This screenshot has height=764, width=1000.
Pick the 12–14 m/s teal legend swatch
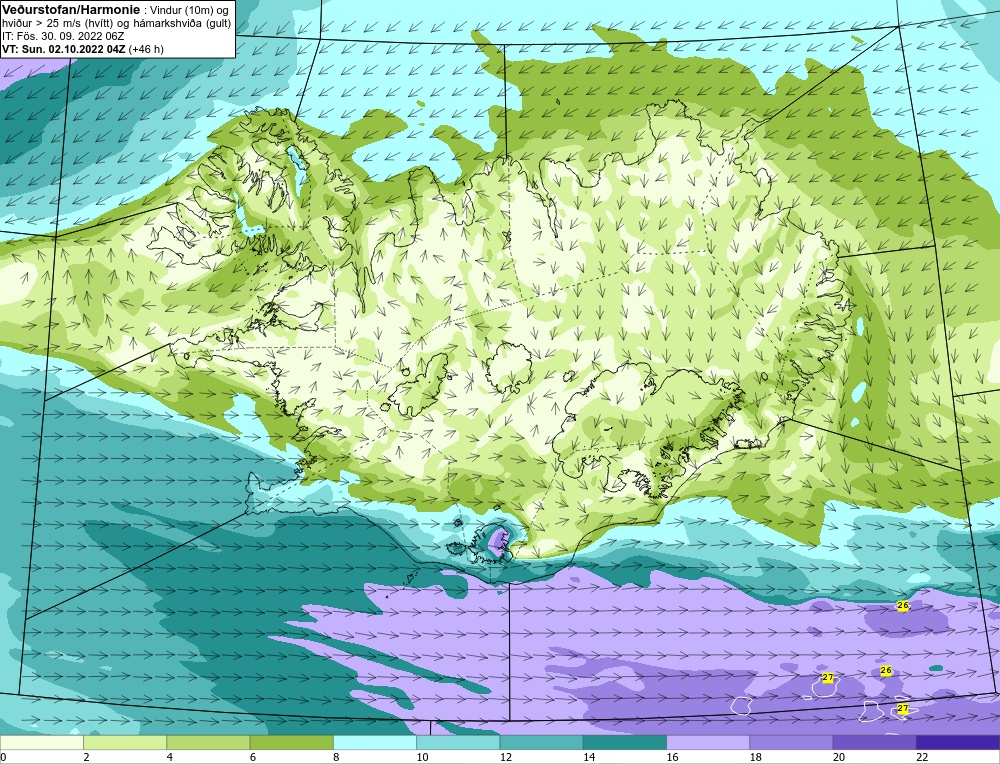541,742
